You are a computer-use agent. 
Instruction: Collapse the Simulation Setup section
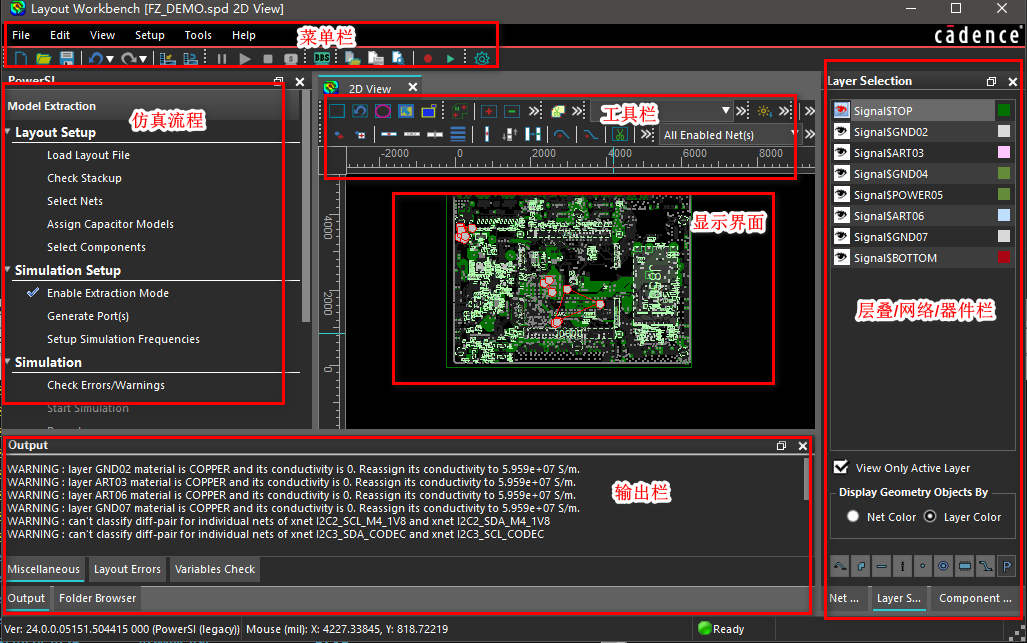coord(8,270)
